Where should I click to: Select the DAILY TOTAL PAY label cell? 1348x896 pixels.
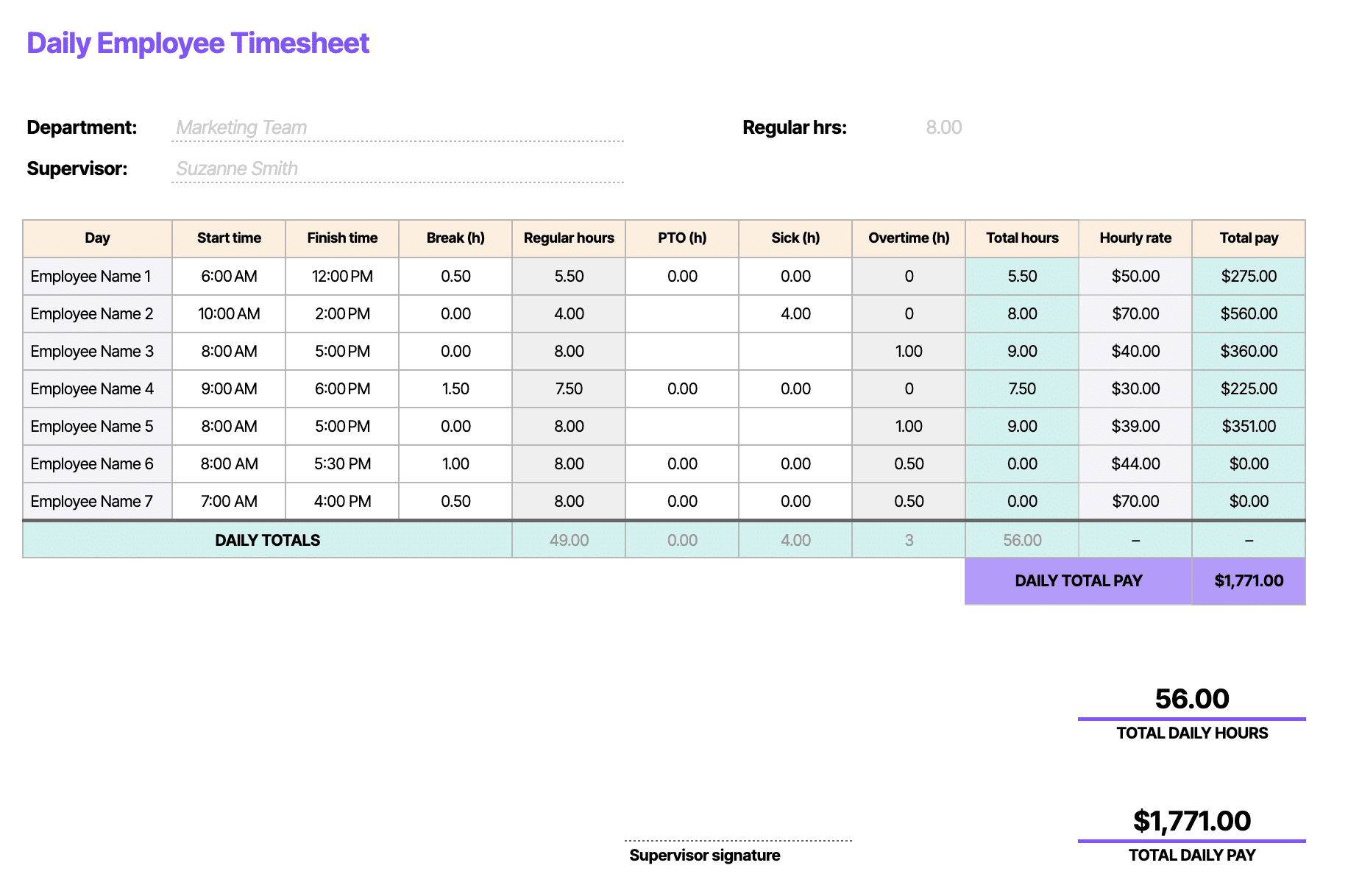click(x=1078, y=581)
